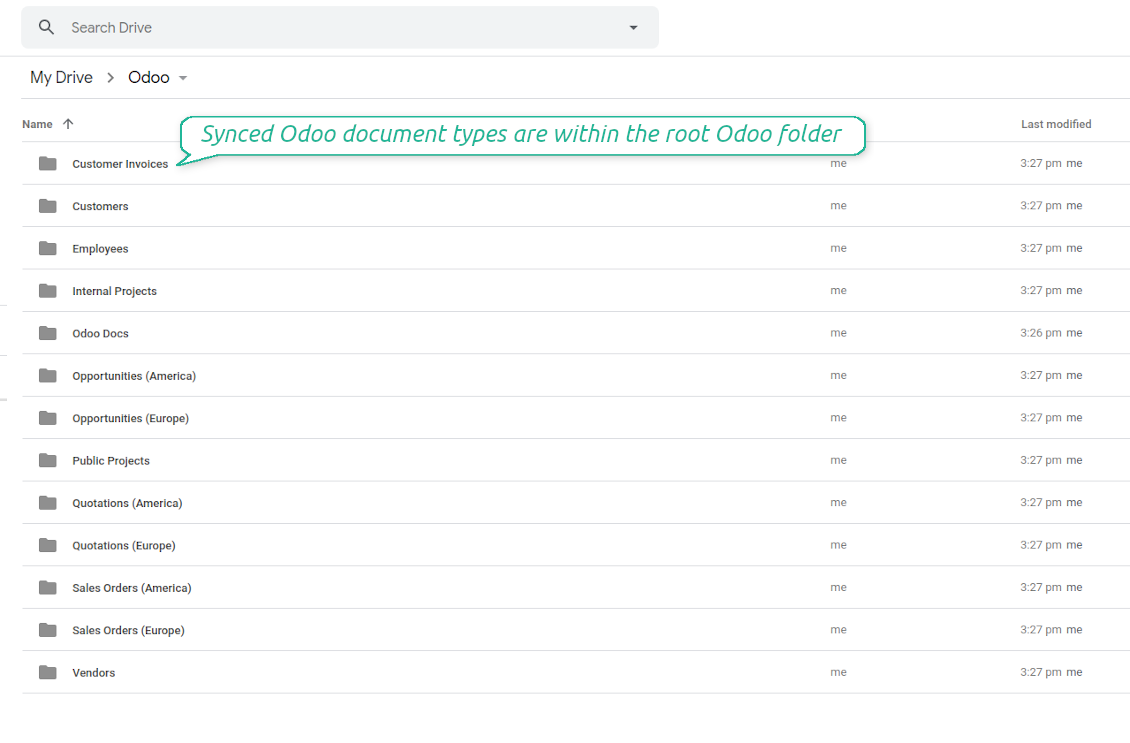1130x743 pixels.
Task: Click the Quotations (Europe) folder name
Action: coord(123,546)
